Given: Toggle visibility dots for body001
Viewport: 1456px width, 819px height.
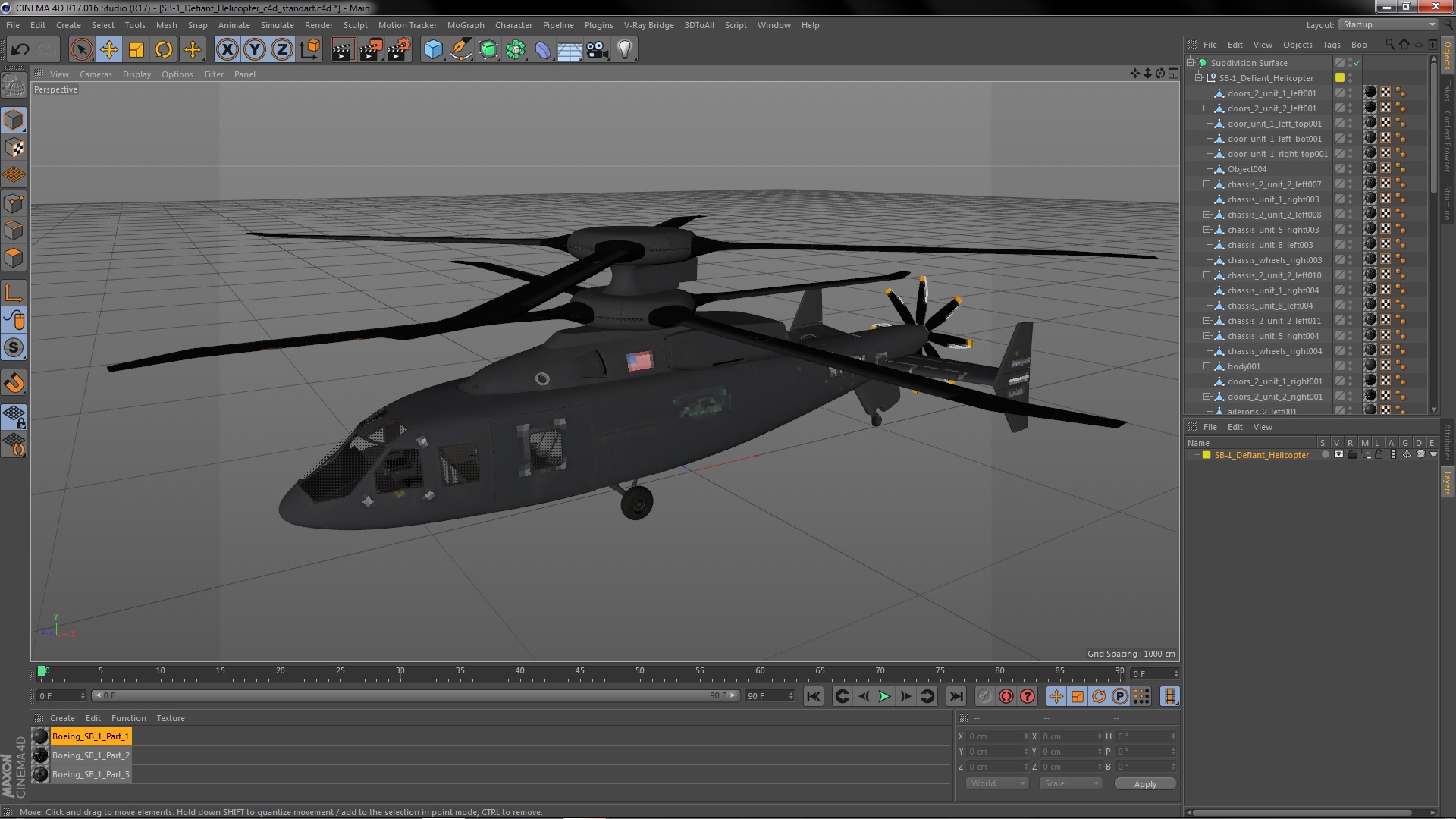Looking at the screenshot, I should click(x=1351, y=366).
